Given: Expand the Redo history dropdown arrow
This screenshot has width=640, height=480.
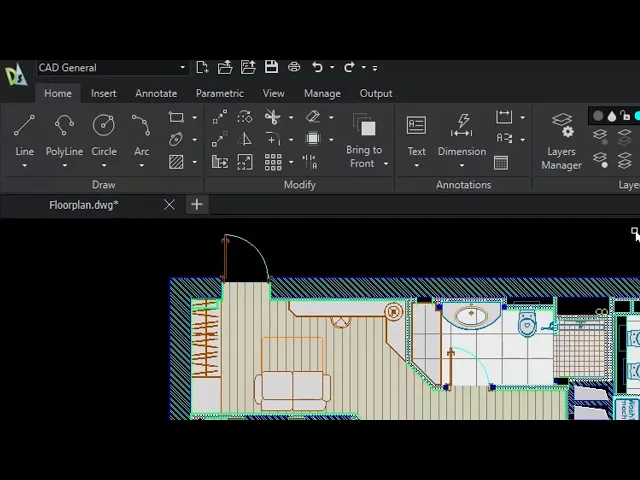Looking at the screenshot, I should point(364,67).
